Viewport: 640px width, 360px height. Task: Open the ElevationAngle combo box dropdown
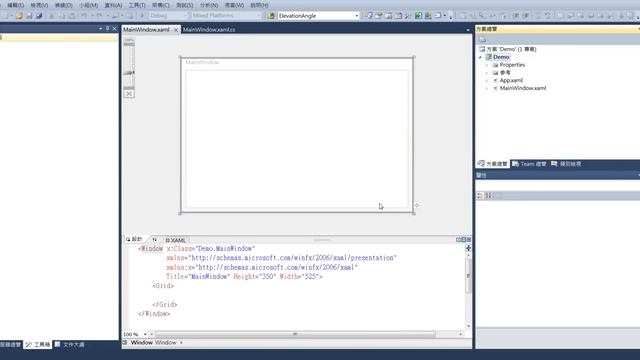point(356,16)
